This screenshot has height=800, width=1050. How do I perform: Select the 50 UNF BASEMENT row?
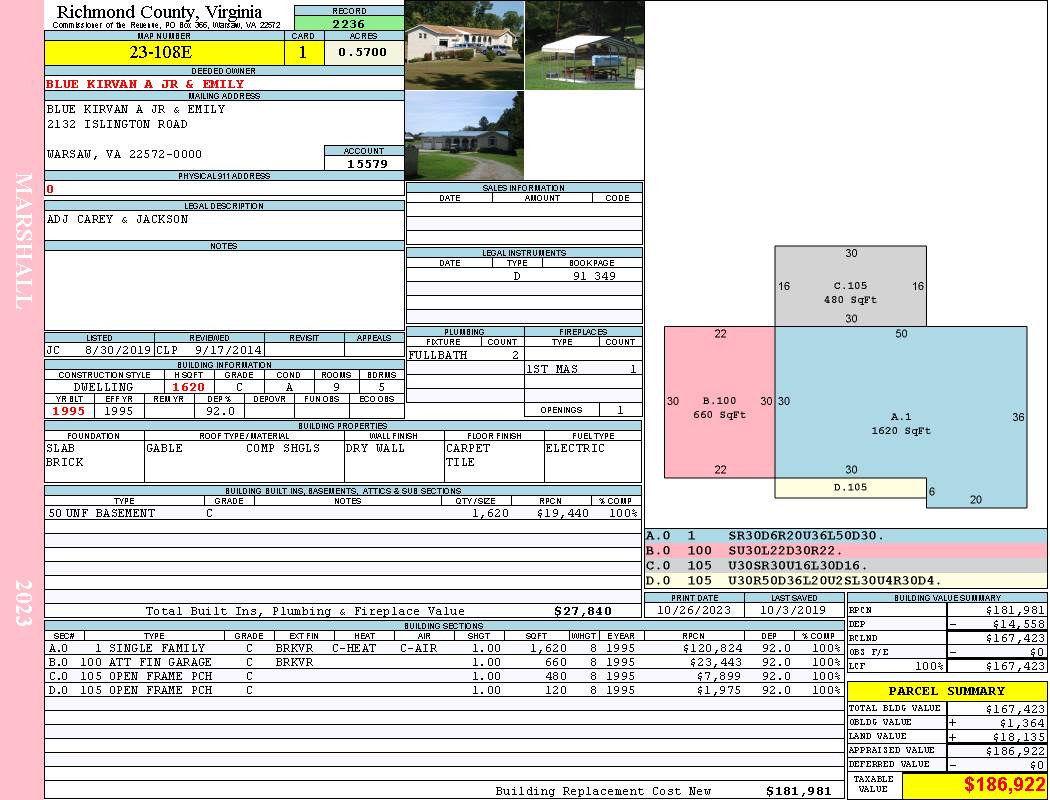click(x=343, y=513)
